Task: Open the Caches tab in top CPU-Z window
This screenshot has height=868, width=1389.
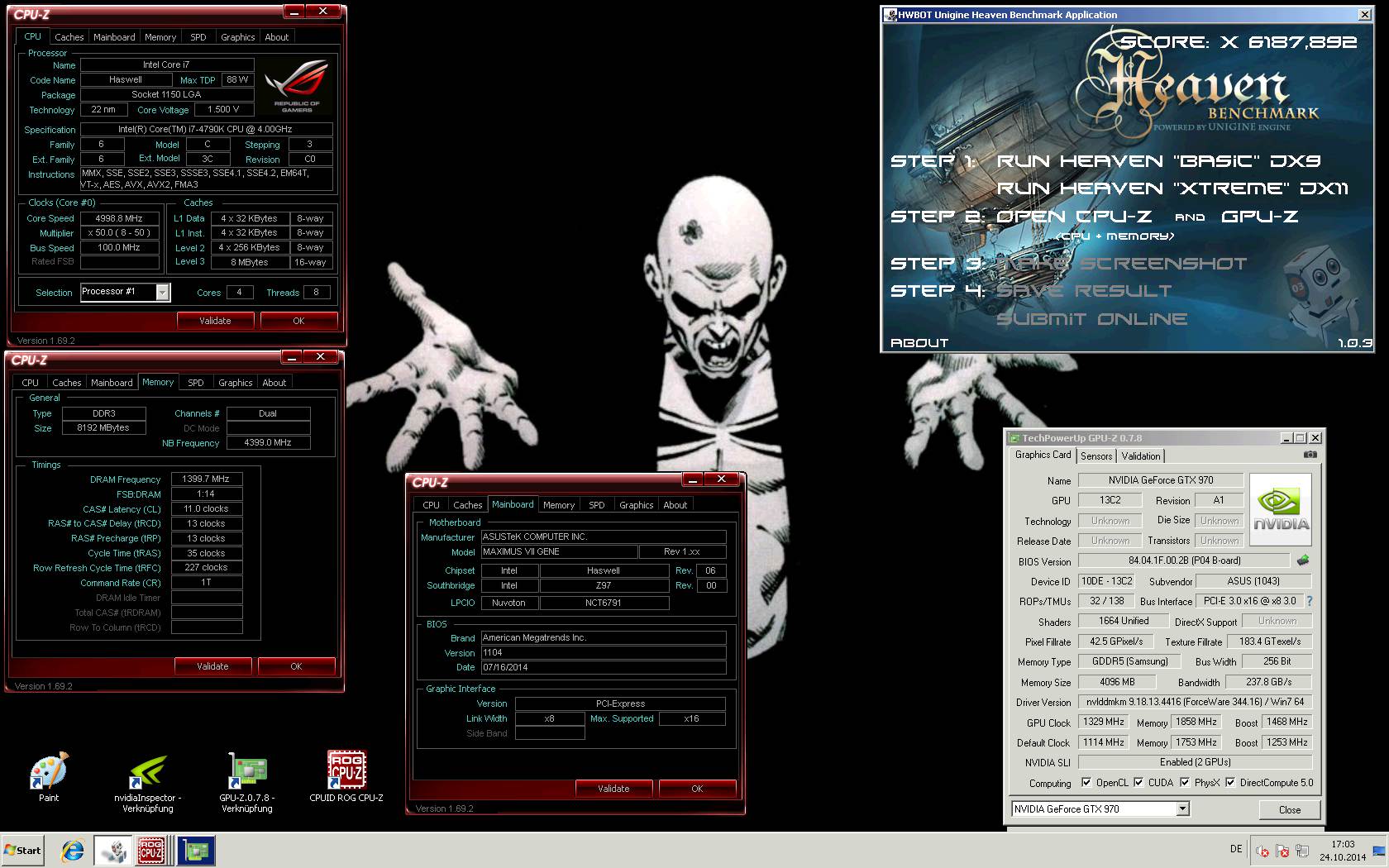Action: click(x=69, y=37)
